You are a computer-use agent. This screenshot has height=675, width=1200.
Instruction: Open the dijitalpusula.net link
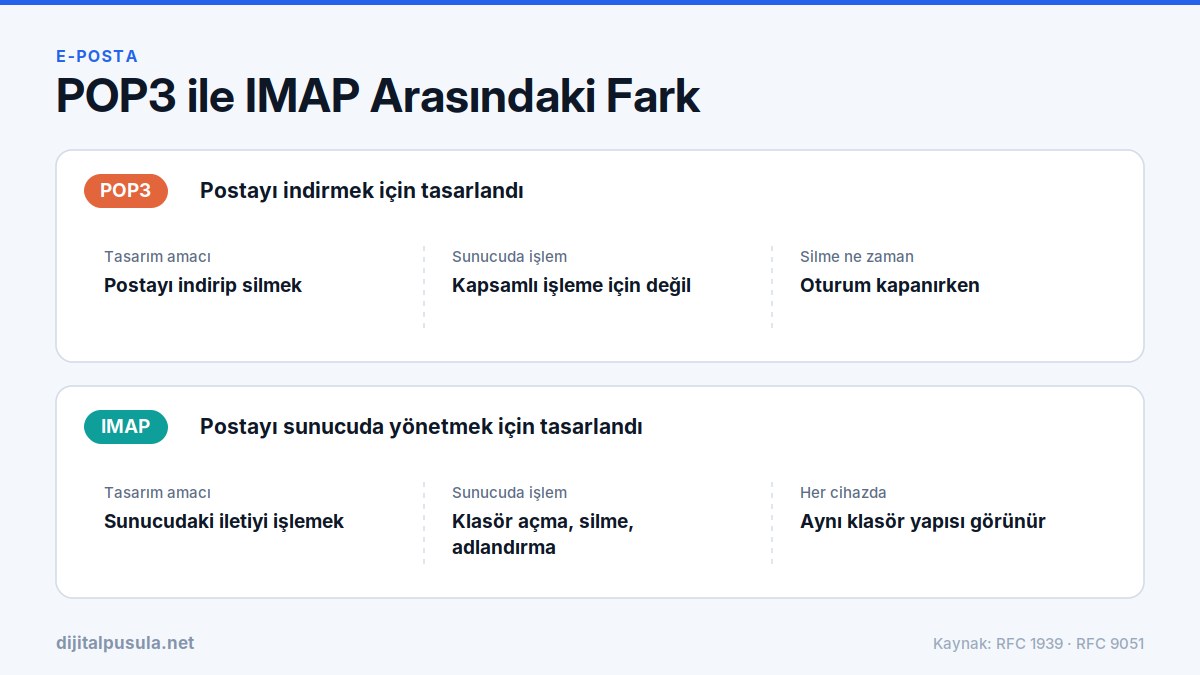[125, 643]
